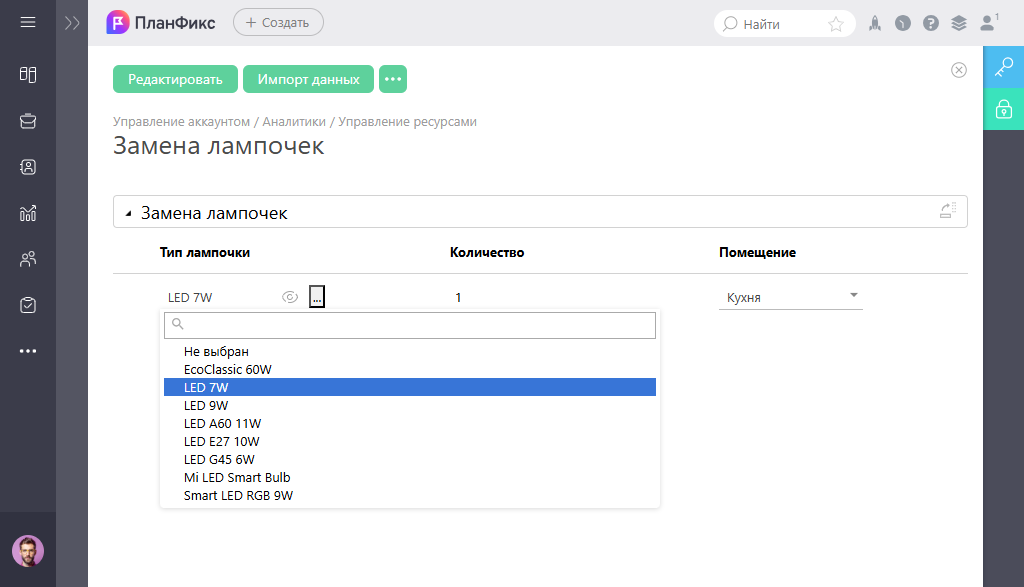Click the green padlock side tab
This screenshot has height=587, width=1024.
point(1003,109)
